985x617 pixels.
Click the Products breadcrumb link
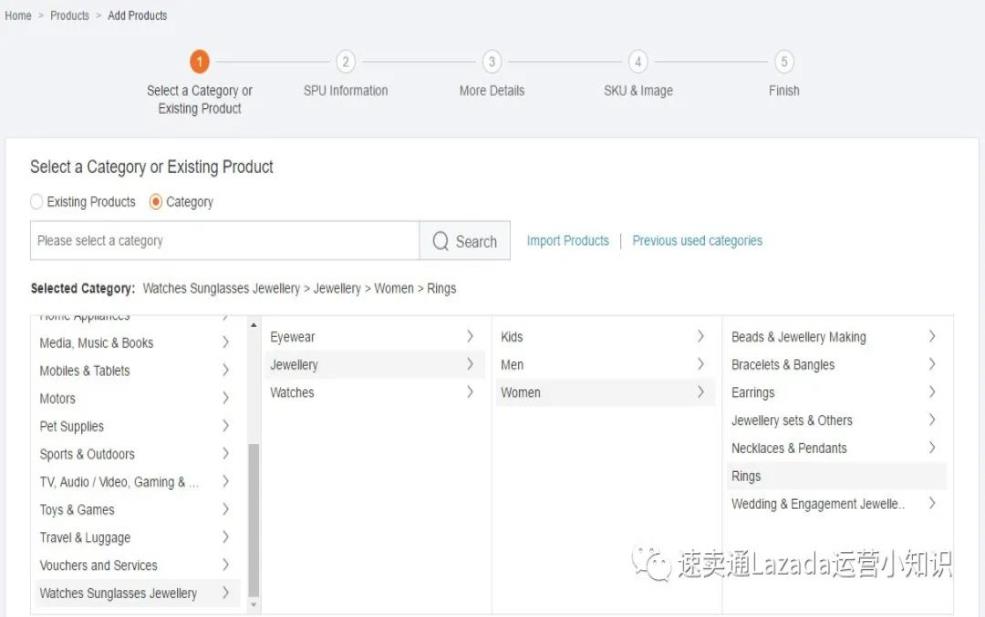pos(70,16)
